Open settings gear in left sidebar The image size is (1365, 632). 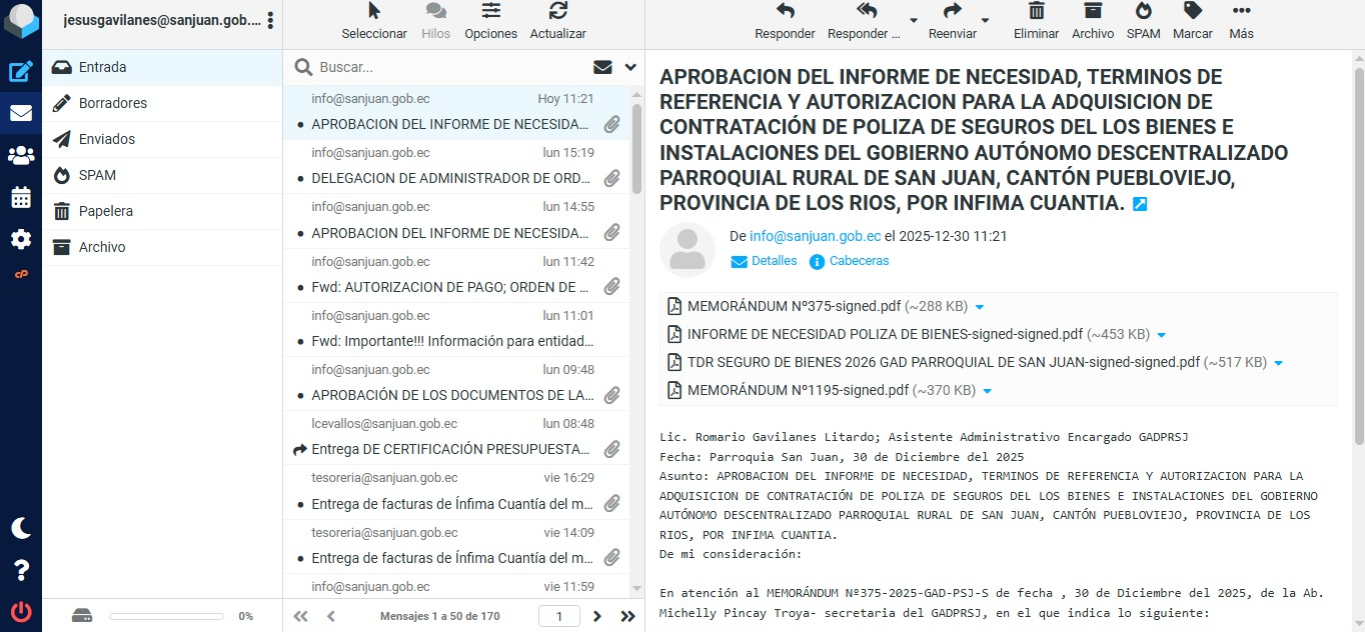point(20,239)
